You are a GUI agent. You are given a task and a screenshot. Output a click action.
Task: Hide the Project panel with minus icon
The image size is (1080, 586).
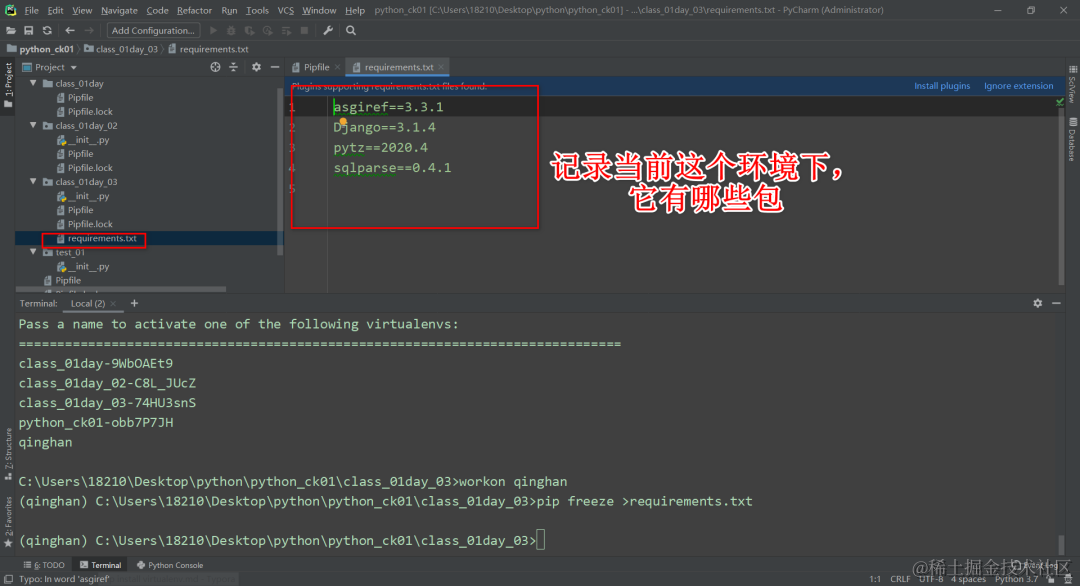pyautogui.click(x=275, y=67)
